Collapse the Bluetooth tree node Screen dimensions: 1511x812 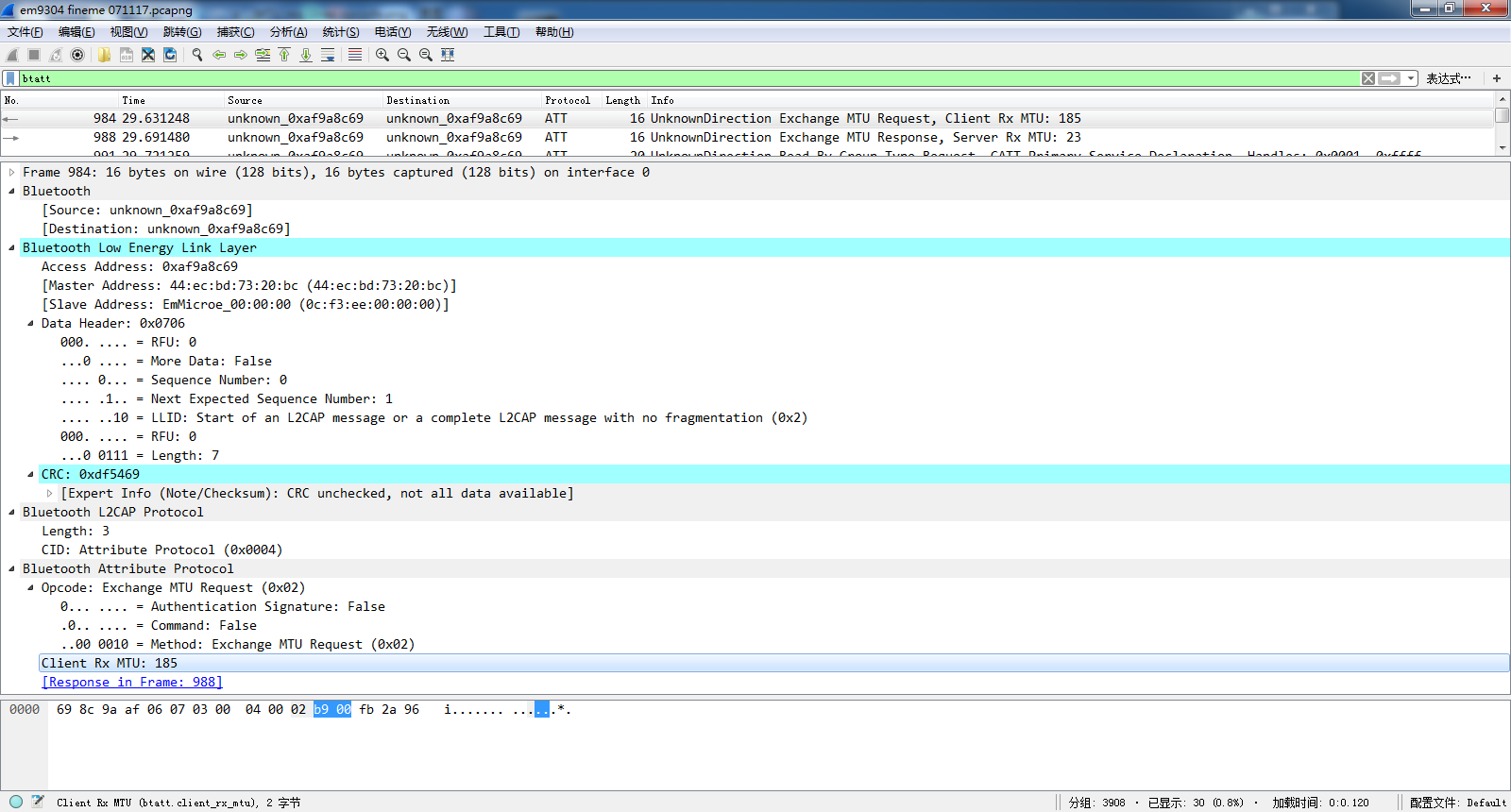11,191
